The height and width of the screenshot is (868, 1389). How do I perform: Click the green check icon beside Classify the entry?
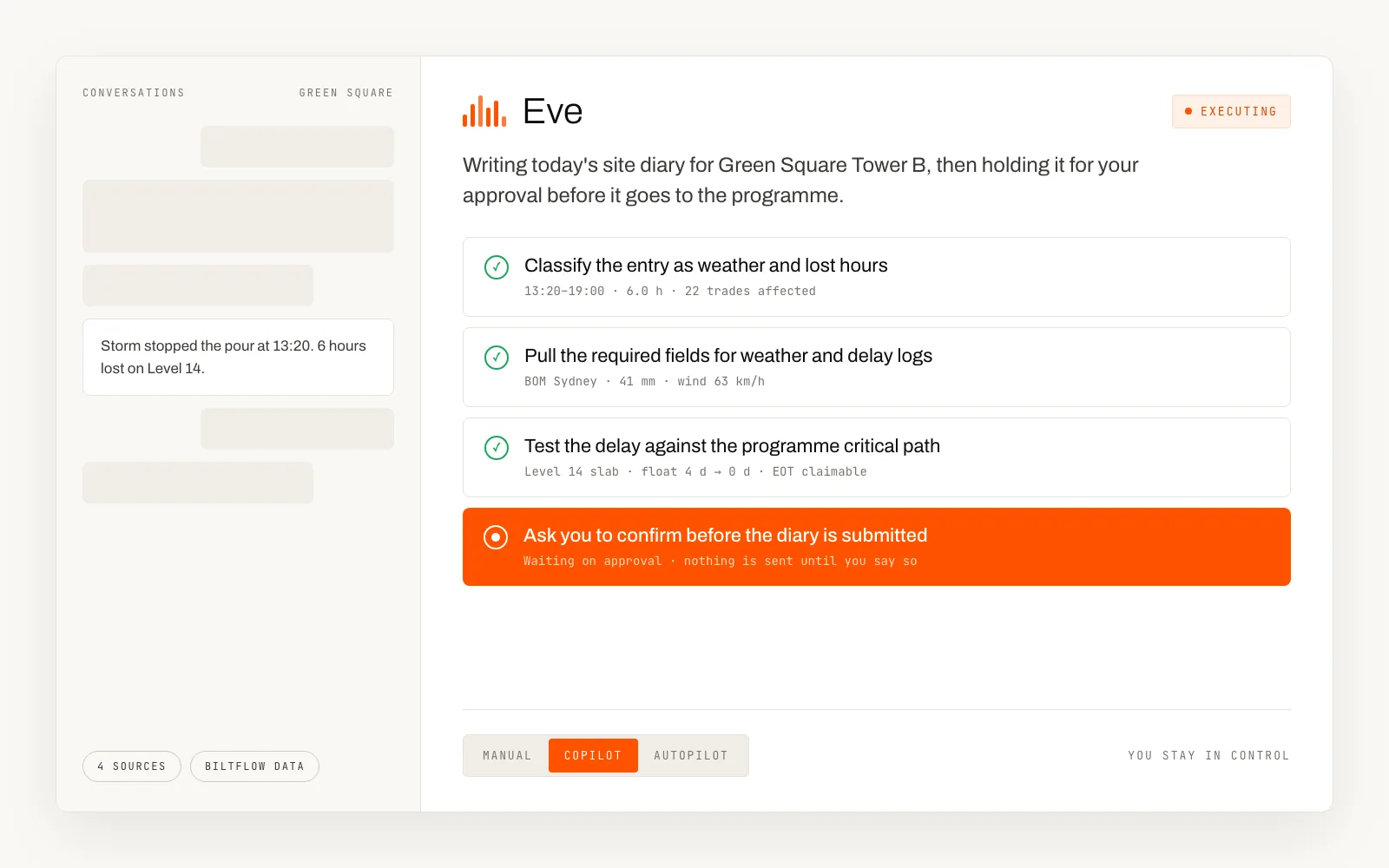[x=497, y=267]
